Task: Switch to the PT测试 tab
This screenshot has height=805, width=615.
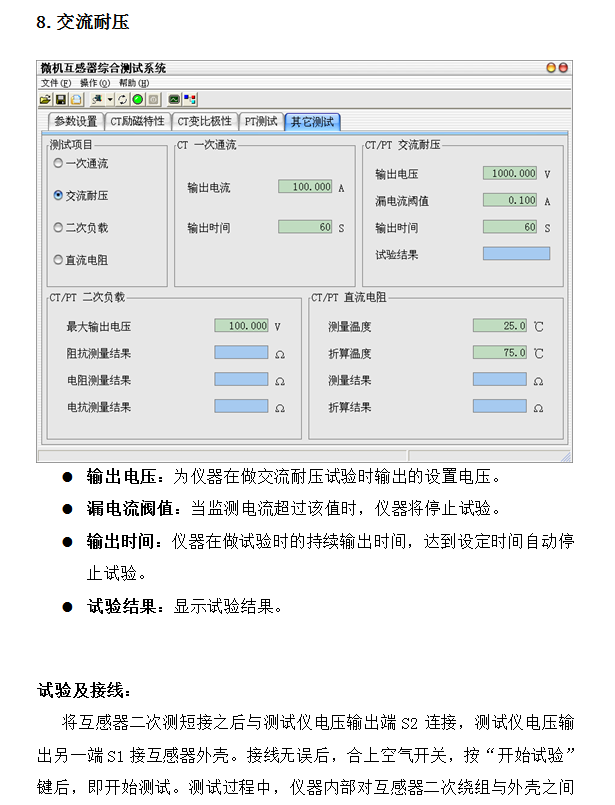Action: click(261, 122)
